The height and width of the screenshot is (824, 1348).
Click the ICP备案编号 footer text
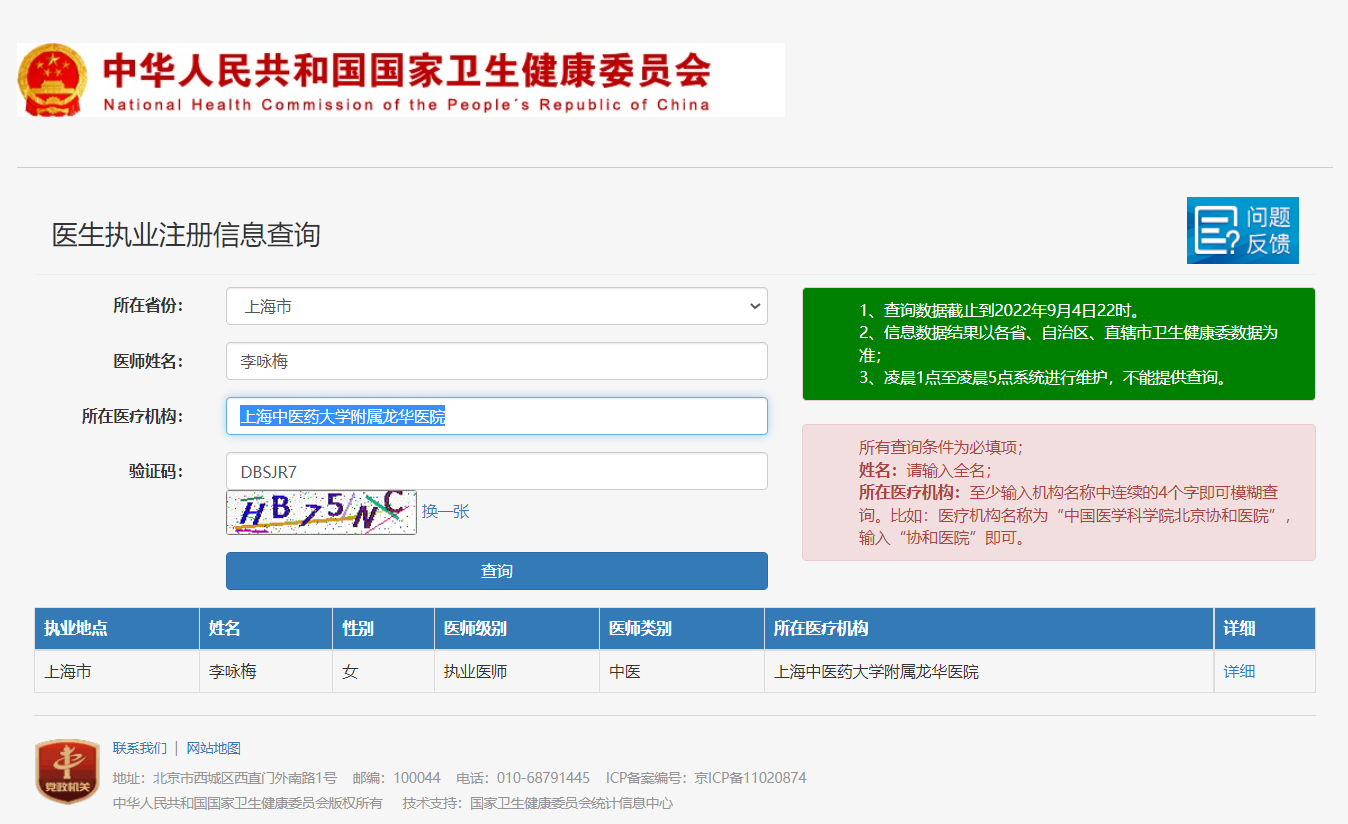coord(706,778)
